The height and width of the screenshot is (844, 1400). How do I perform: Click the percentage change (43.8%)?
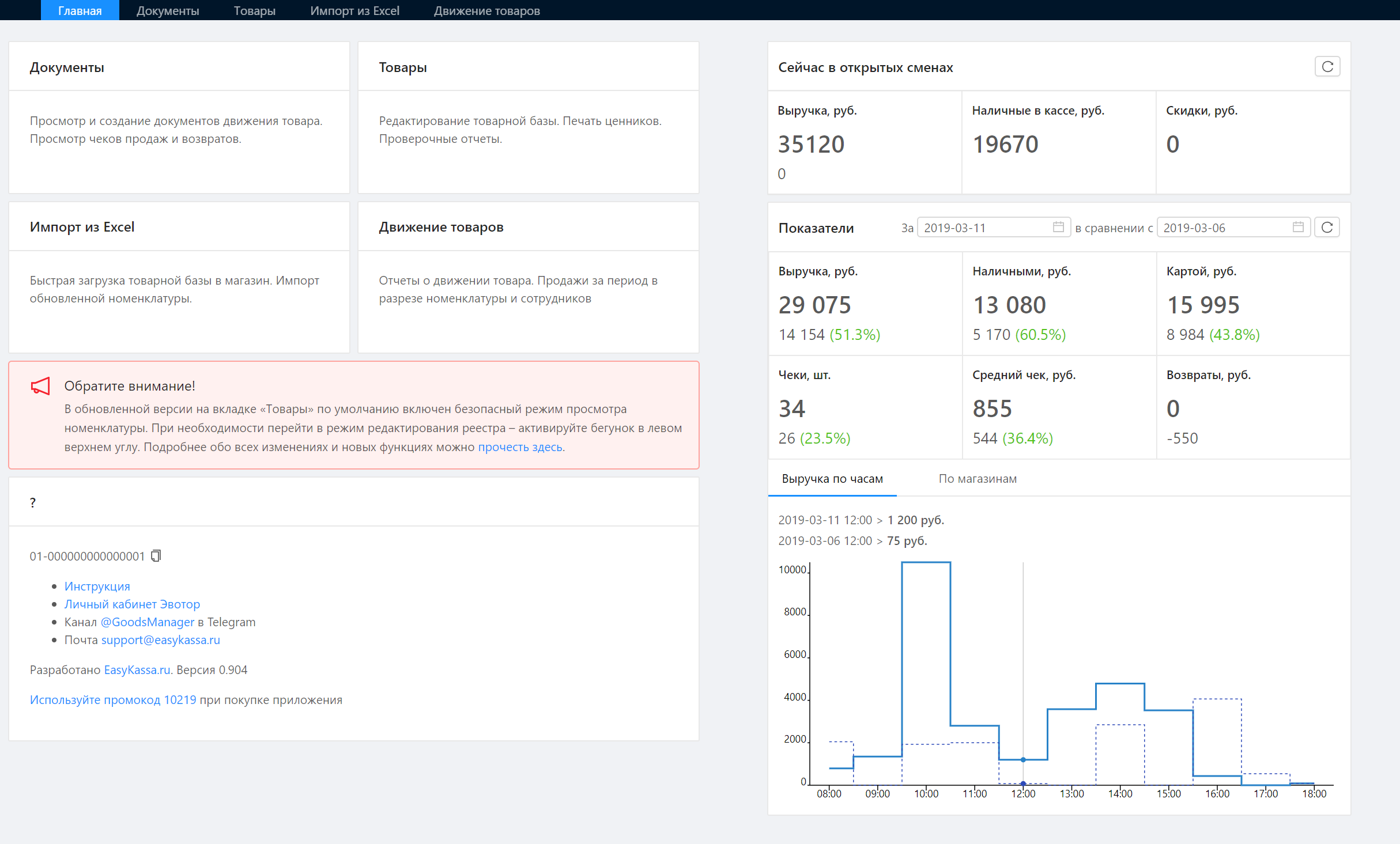pos(1235,335)
